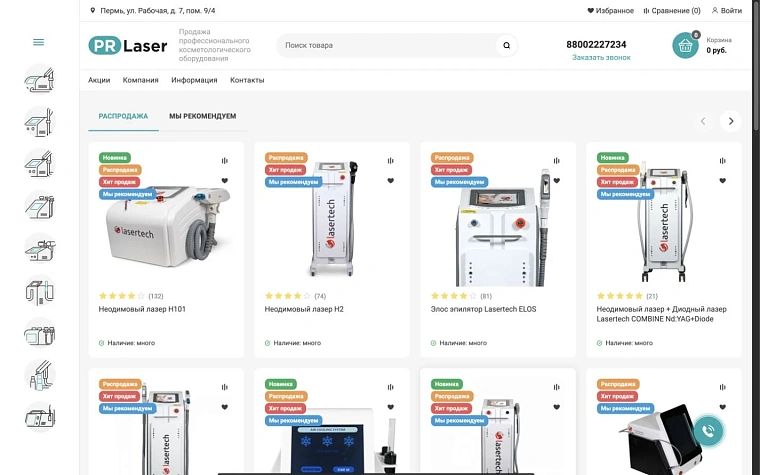Click the phone number 88002227234
The width and height of the screenshot is (760, 475).
[x=596, y=44]
